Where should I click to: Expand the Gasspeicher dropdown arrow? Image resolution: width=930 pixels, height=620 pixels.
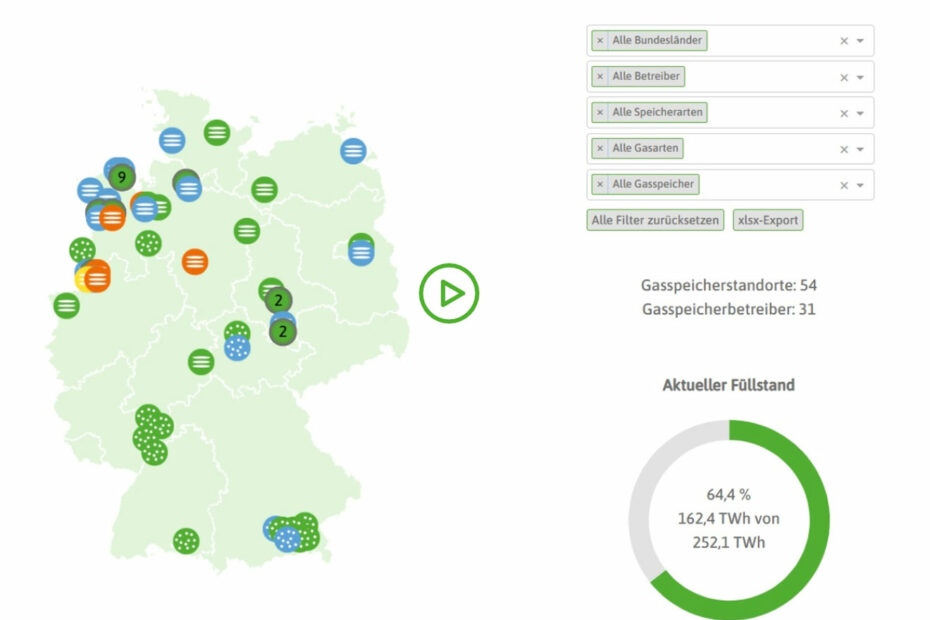coord(860,186)
